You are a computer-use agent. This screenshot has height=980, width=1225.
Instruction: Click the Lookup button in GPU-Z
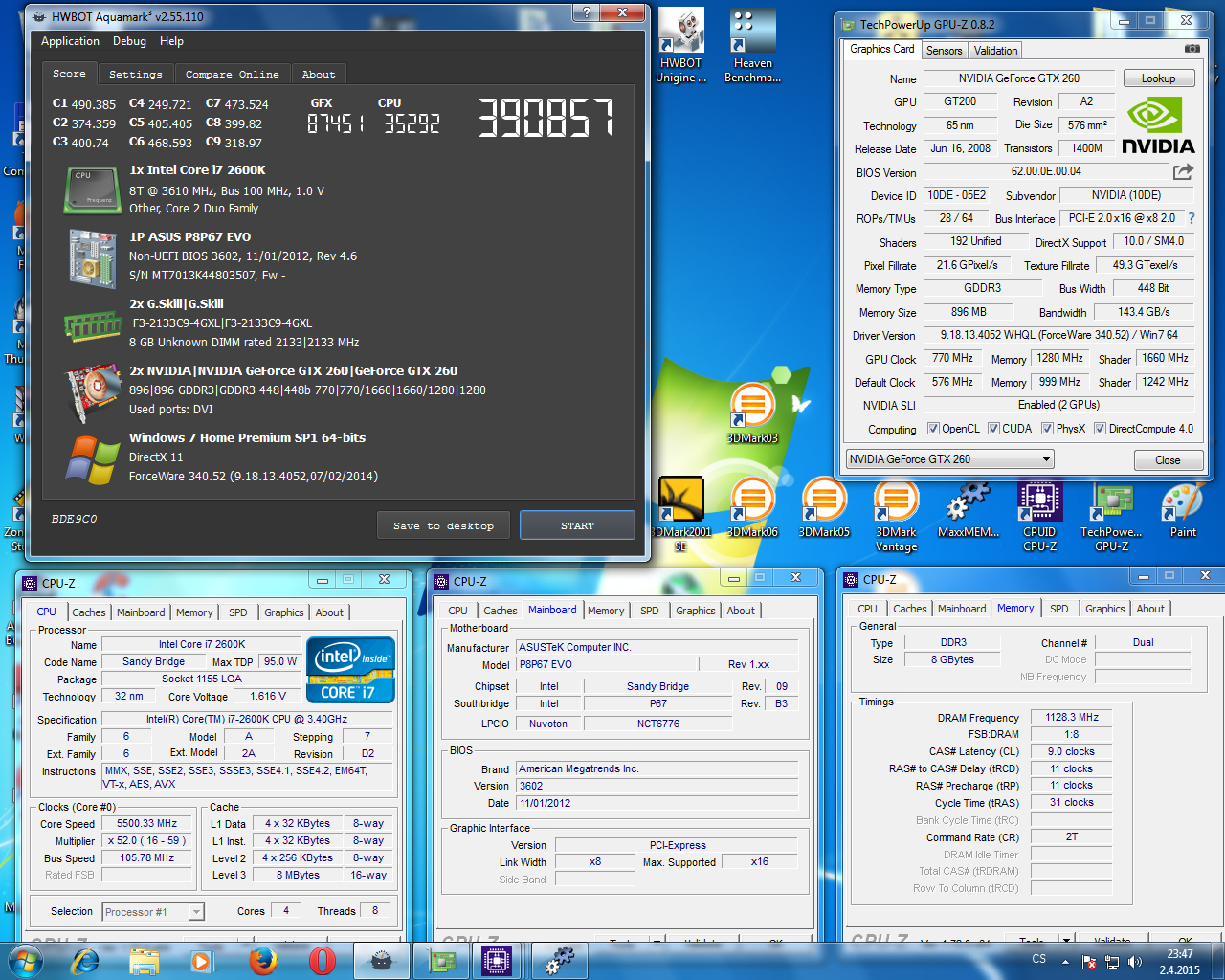(x=1158, y=78)
